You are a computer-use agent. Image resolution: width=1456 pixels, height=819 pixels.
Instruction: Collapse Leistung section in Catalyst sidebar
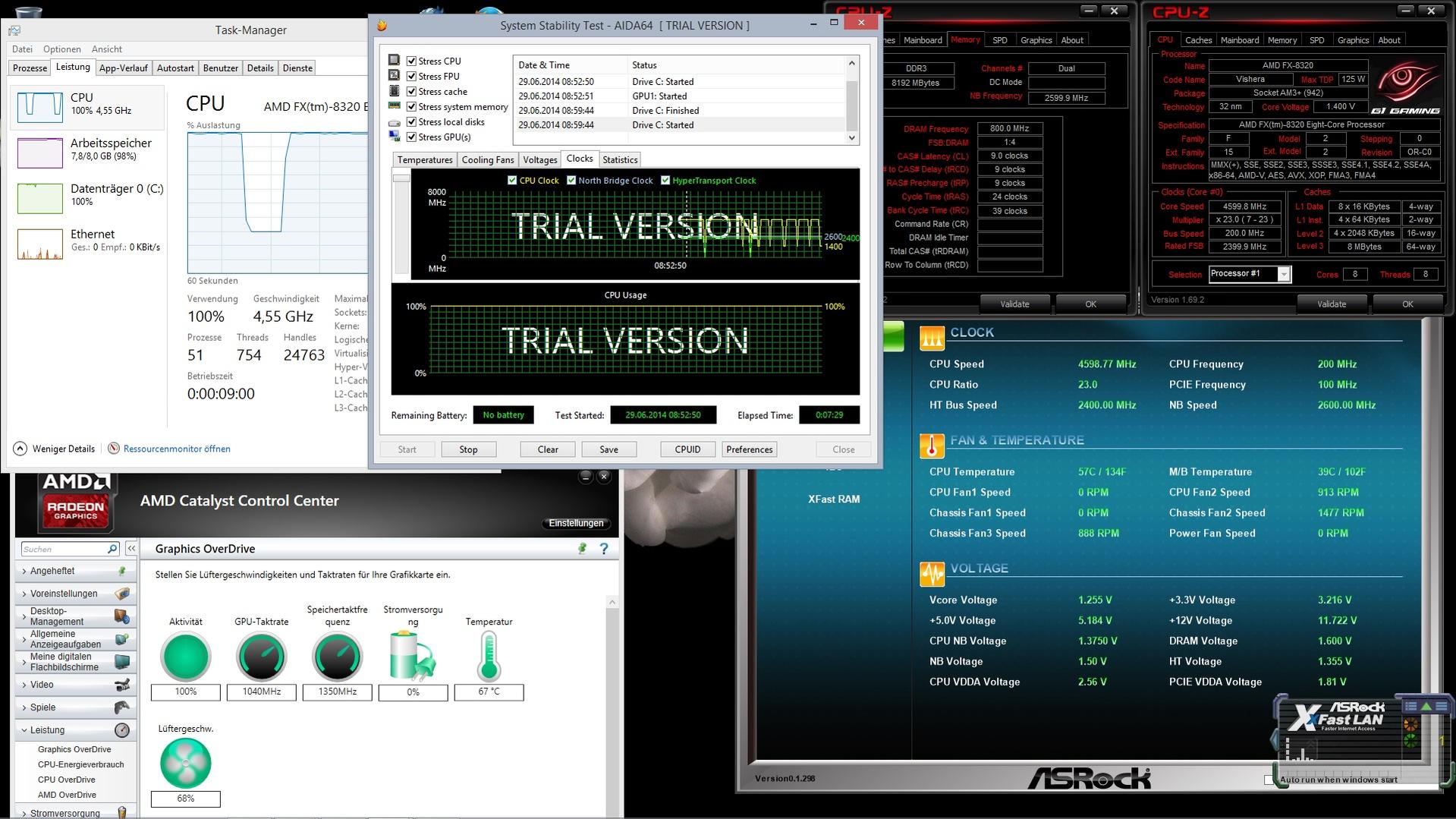pos(74,730)
